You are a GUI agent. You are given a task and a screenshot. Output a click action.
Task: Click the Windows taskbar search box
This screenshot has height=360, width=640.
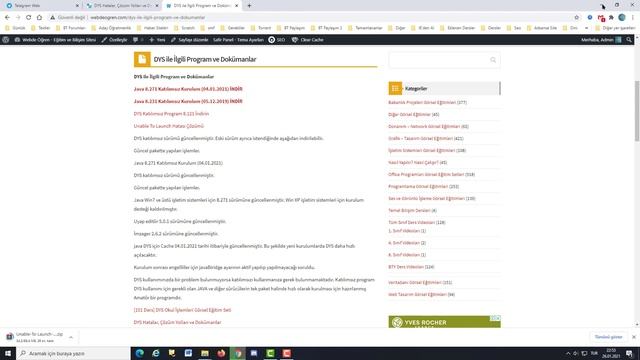[73, 353]
